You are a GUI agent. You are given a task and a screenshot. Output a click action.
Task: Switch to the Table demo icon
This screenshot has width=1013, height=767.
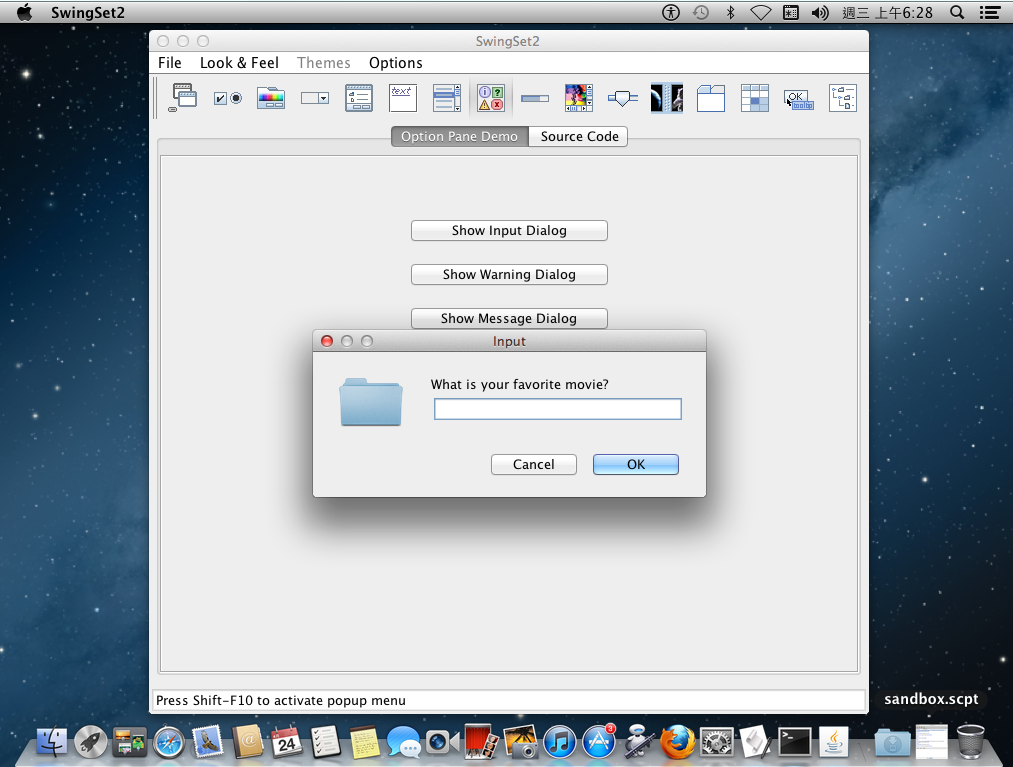click(x=755, y=97)
